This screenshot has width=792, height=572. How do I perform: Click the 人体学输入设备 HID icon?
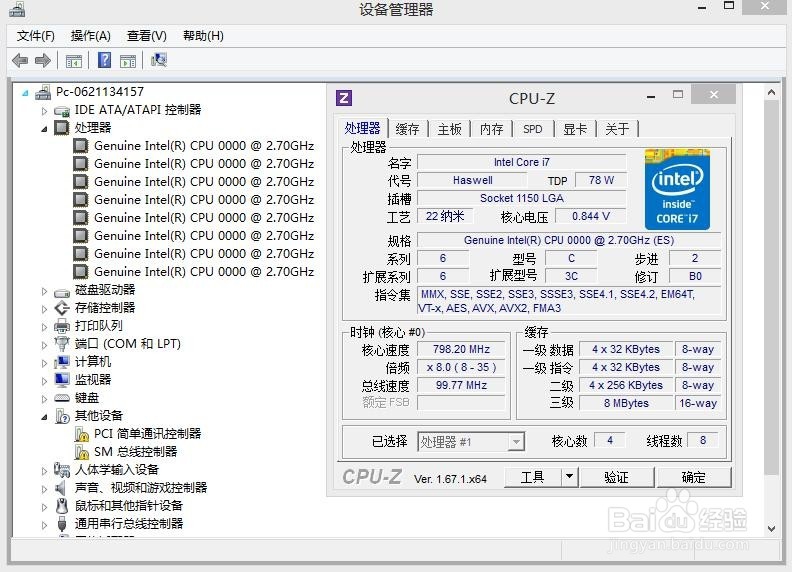point(62,470)
